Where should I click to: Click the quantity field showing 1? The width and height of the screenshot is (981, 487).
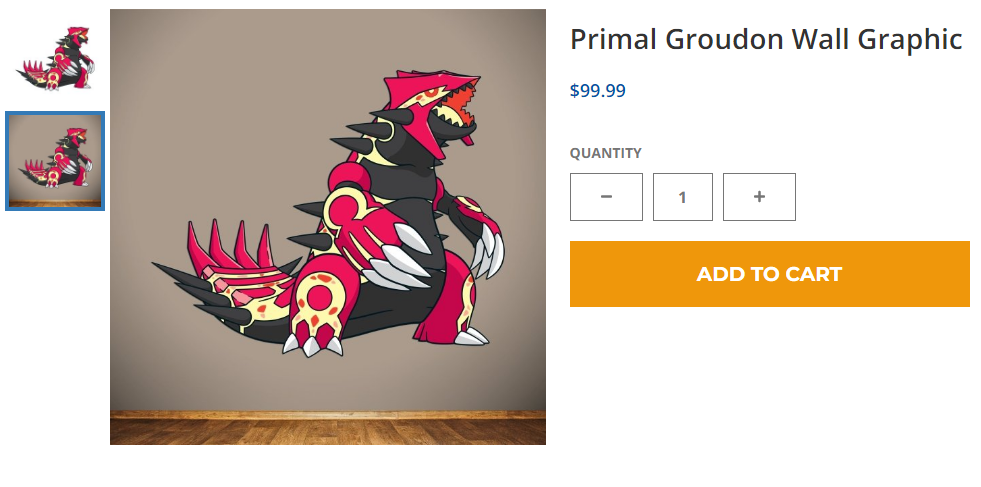683,197
